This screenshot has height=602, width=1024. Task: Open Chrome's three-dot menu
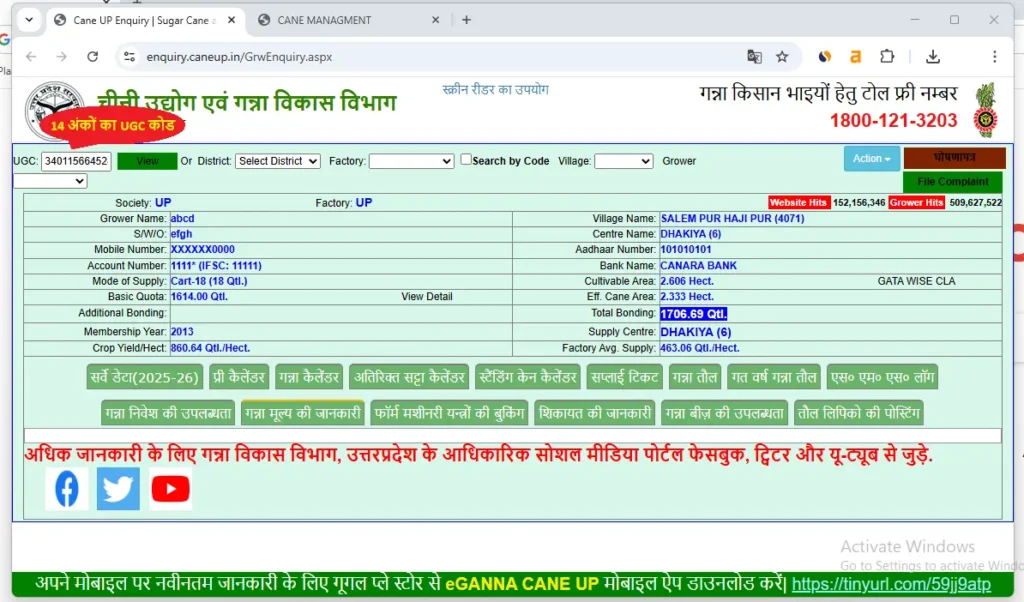click(x=995, y=57)
